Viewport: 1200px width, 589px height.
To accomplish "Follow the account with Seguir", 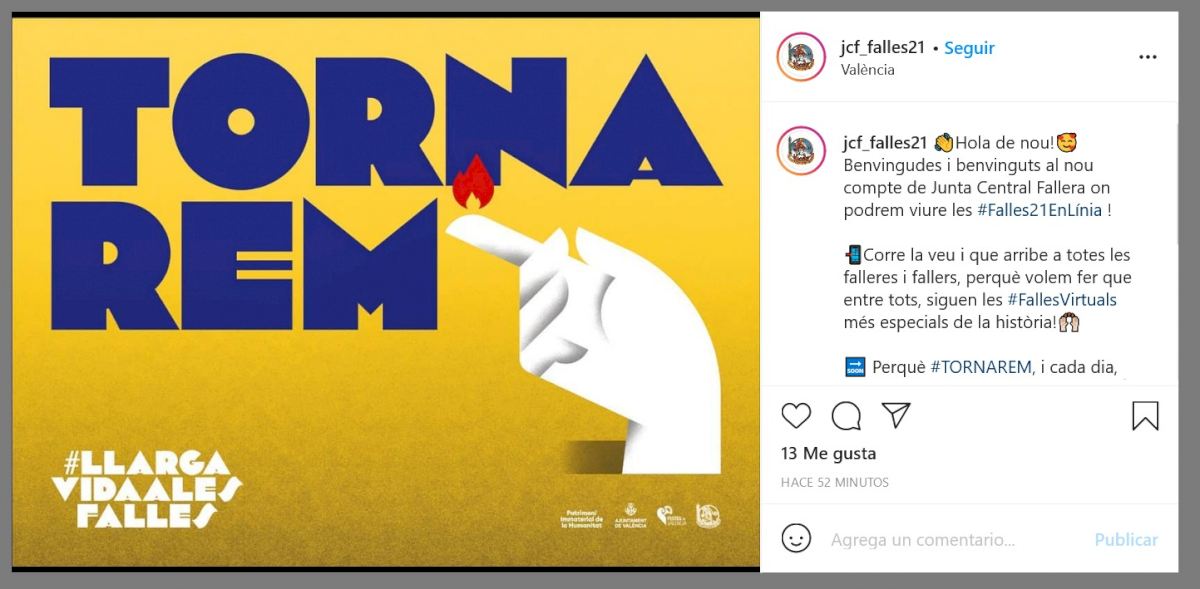I will coord(969,48).
